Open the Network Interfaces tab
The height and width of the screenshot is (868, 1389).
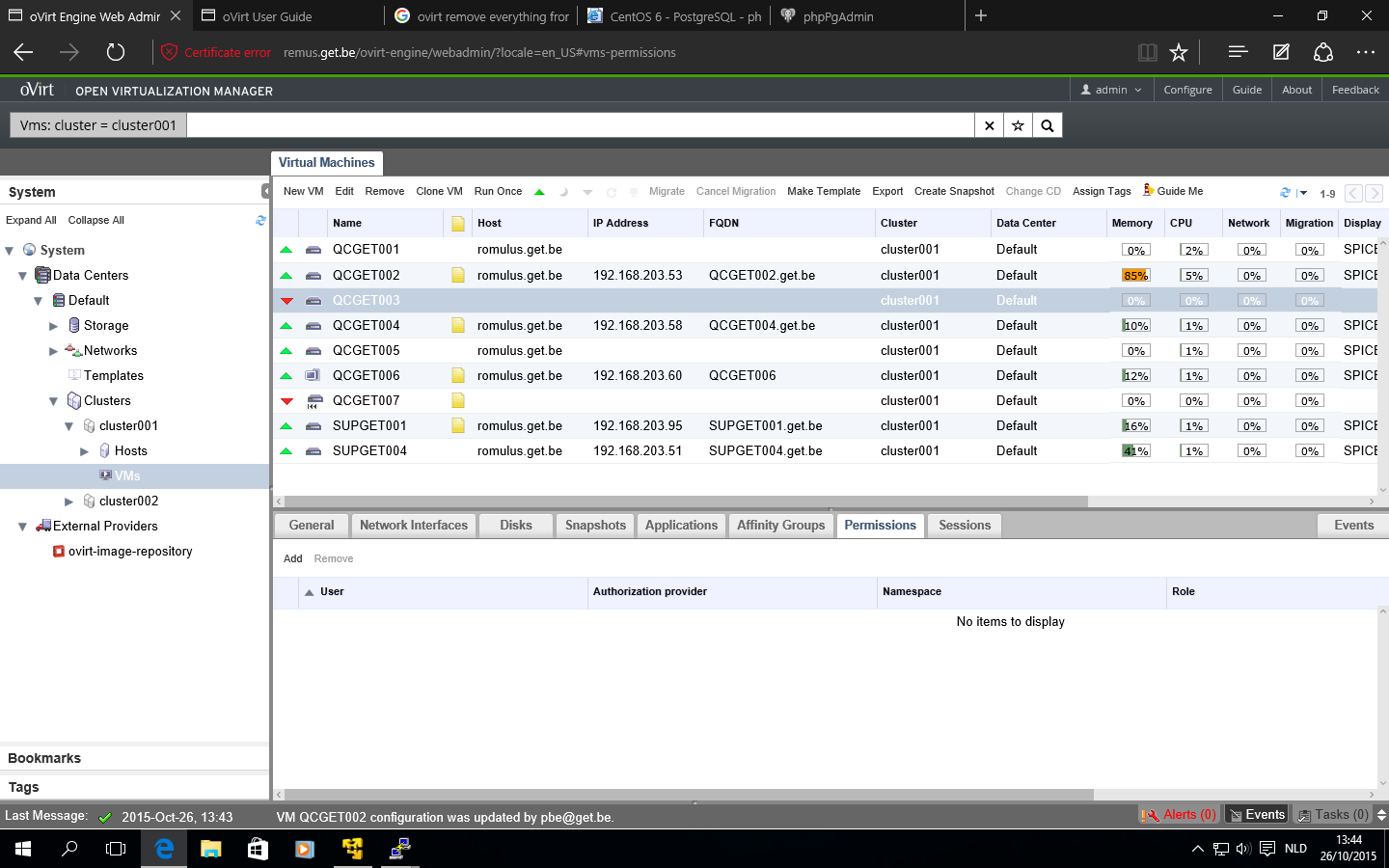413,526
